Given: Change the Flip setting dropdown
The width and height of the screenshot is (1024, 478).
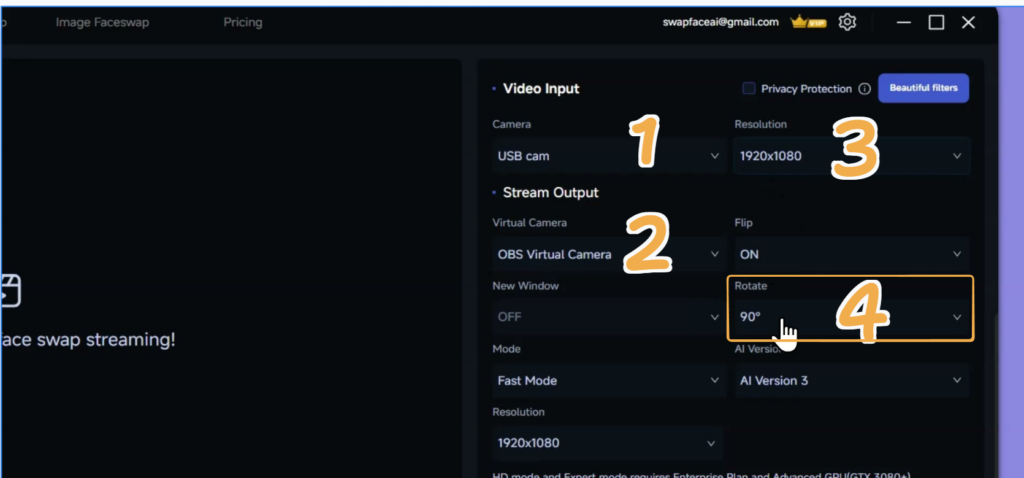Looking at the screenshot, I should tap(850, 254).
